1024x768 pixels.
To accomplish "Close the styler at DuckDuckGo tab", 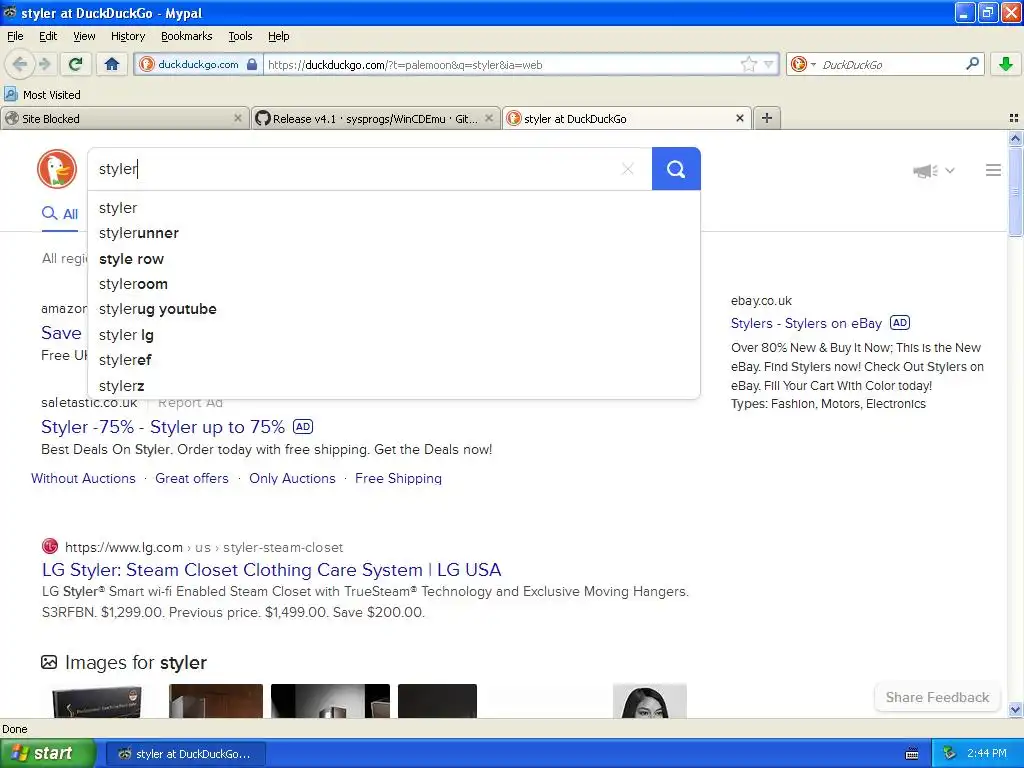I will pyautogui.click(x=740, y=118).
